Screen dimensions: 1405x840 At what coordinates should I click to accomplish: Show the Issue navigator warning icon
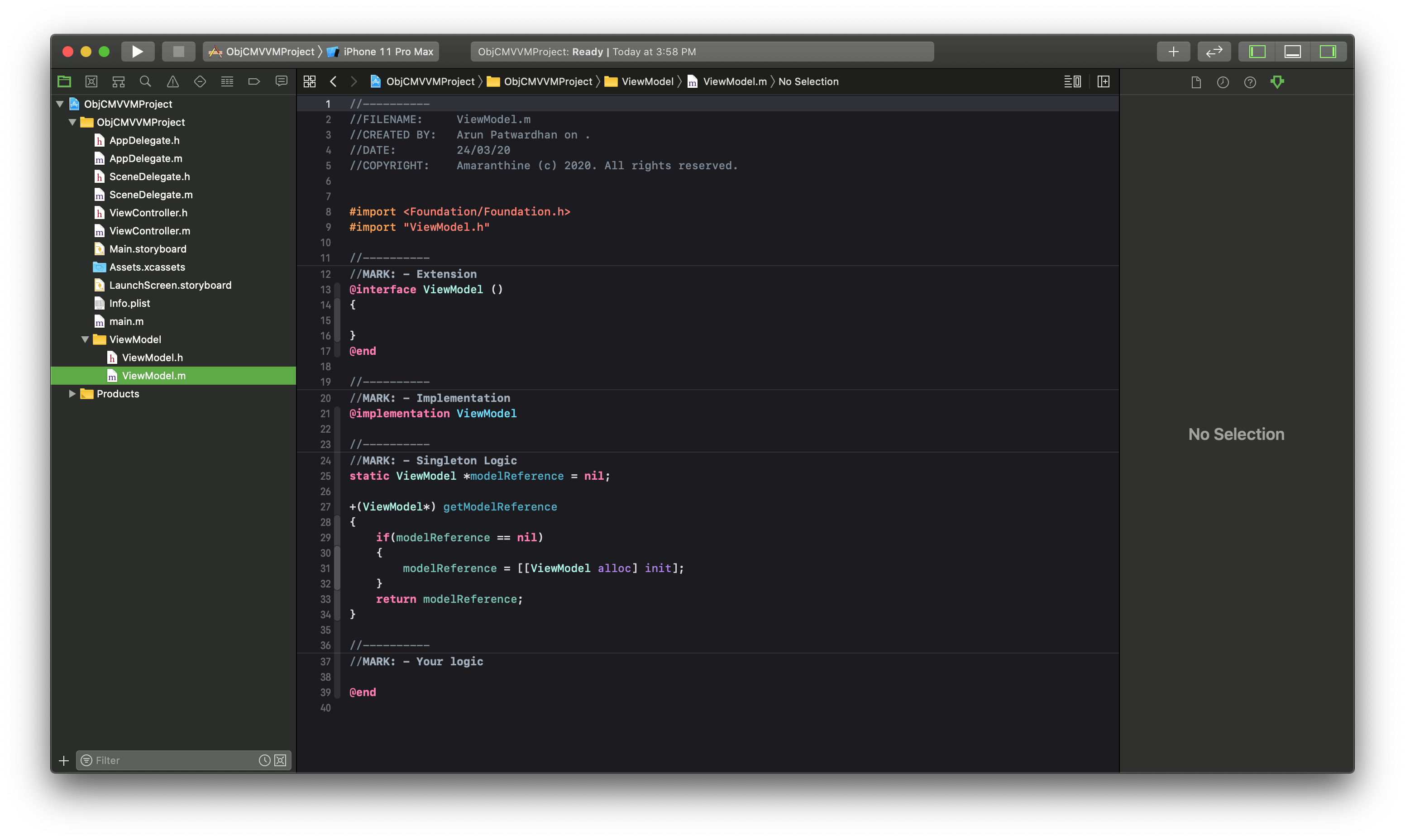pyautogui.click(x=172, y=81)
